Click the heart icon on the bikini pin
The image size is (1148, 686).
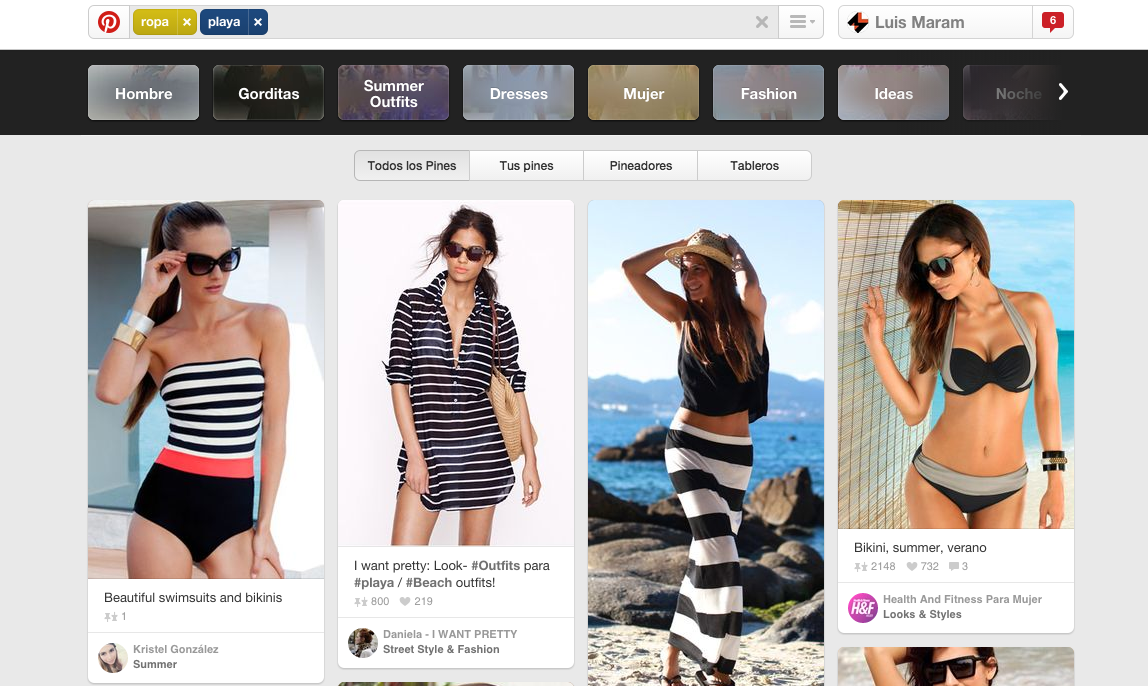tap(911, 566)
